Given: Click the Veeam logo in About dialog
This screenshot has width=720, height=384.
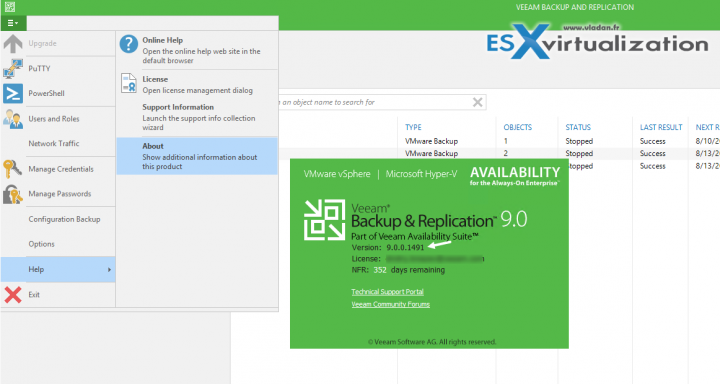Looking at the screenshot, I should click(325, 220).
